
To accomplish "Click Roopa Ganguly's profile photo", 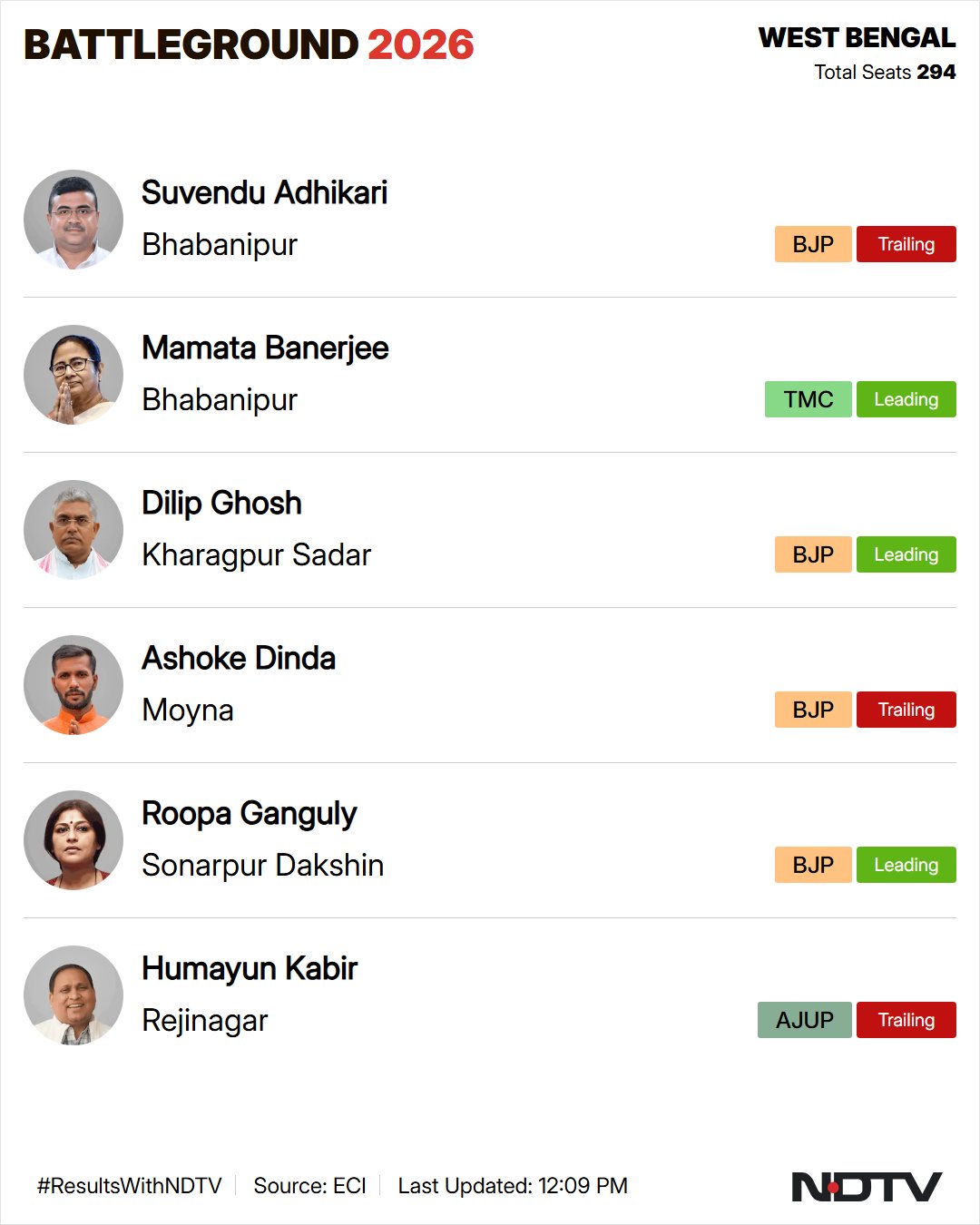I will point(73,840).
